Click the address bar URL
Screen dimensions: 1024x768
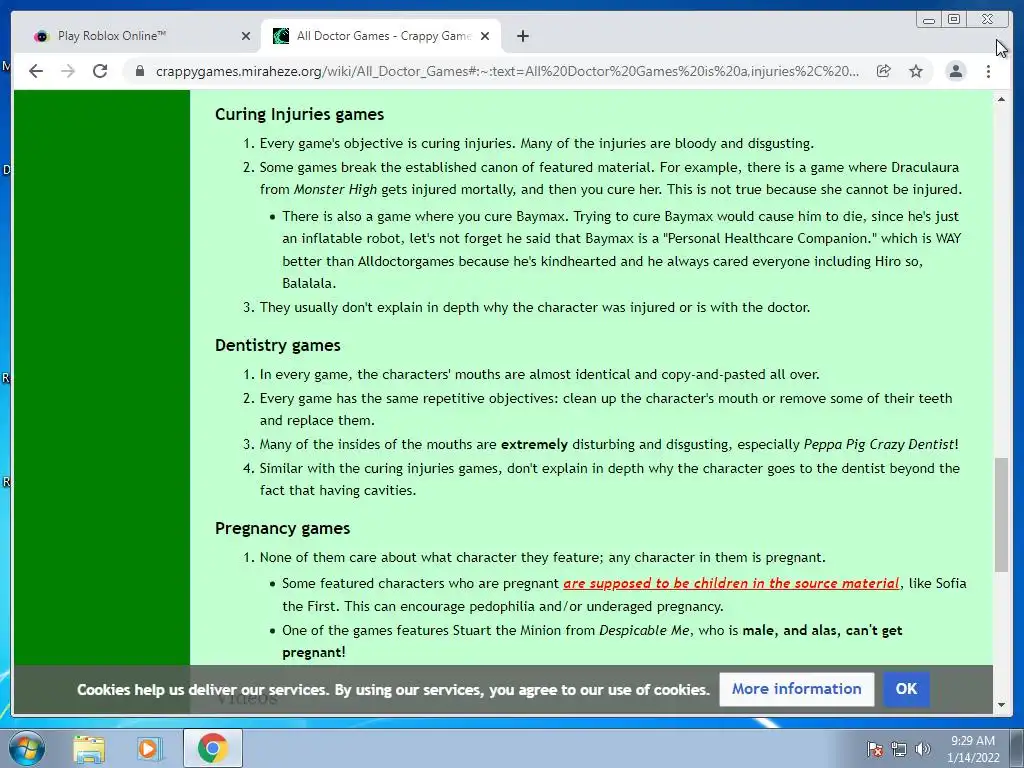coord(507,71)
